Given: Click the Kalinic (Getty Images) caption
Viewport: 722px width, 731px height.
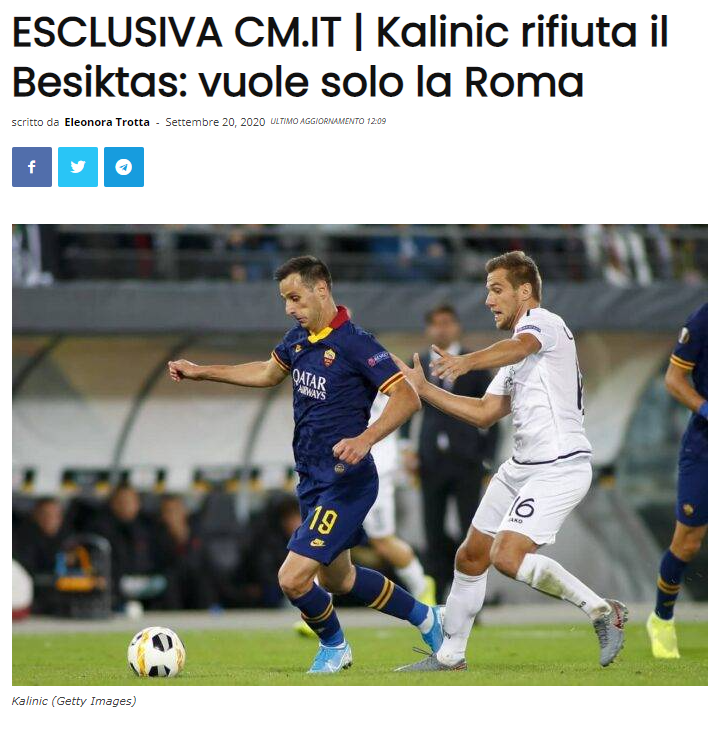Looking at the screenshot, I should click(x=74, y=701).
